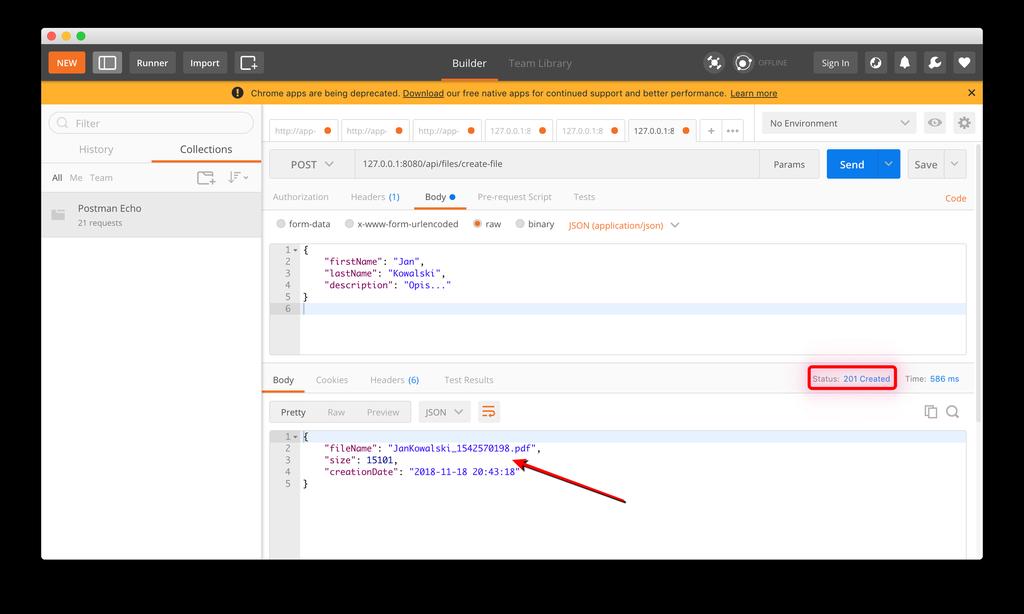1024x614 pixels.
Task: Create new collection folder icon
Action: tap(206, 178)
